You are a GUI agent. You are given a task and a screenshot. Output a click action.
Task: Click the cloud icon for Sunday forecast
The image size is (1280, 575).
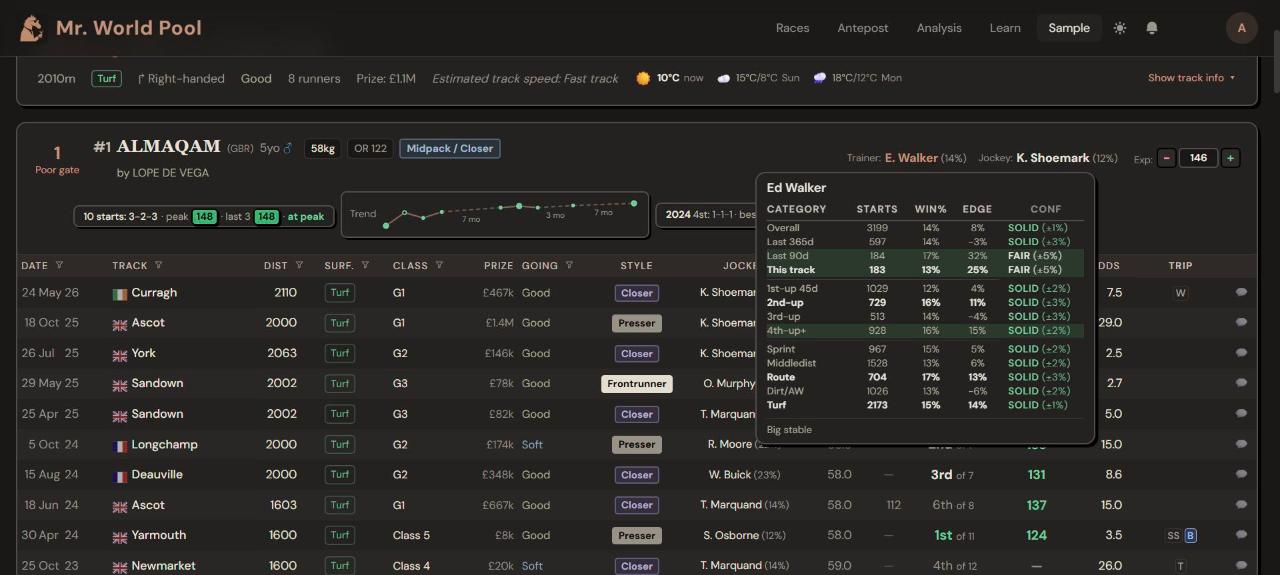[x=723, y=78]
